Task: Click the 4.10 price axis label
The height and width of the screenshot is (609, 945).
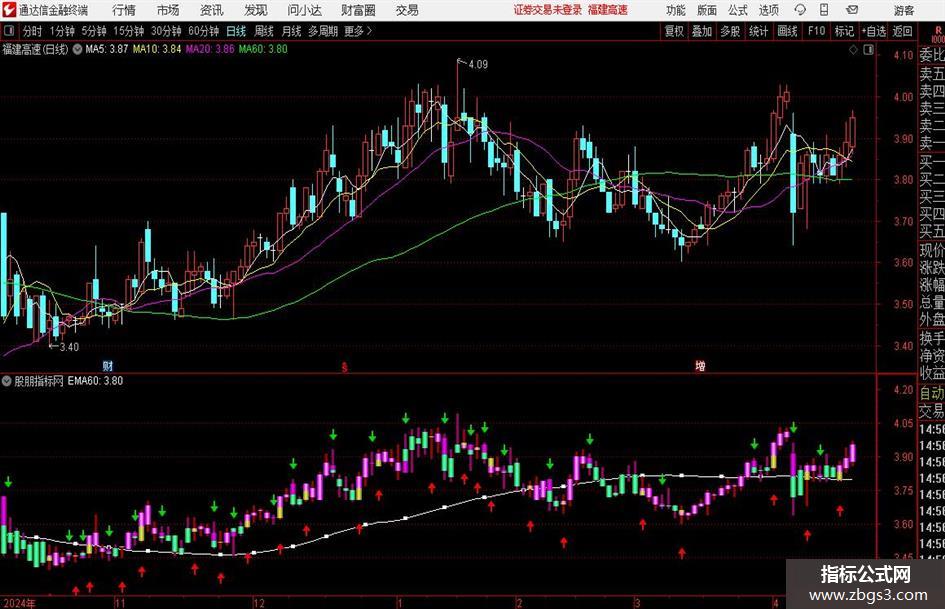Action: [903, 55]
